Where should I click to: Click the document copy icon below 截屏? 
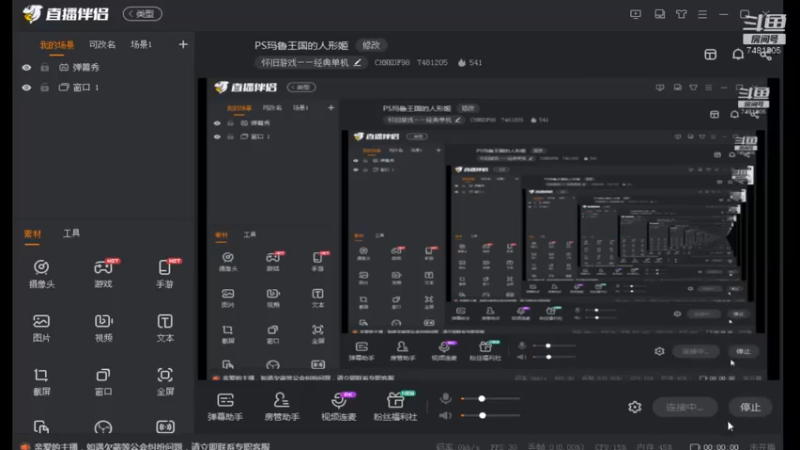[x=41, y=427]
